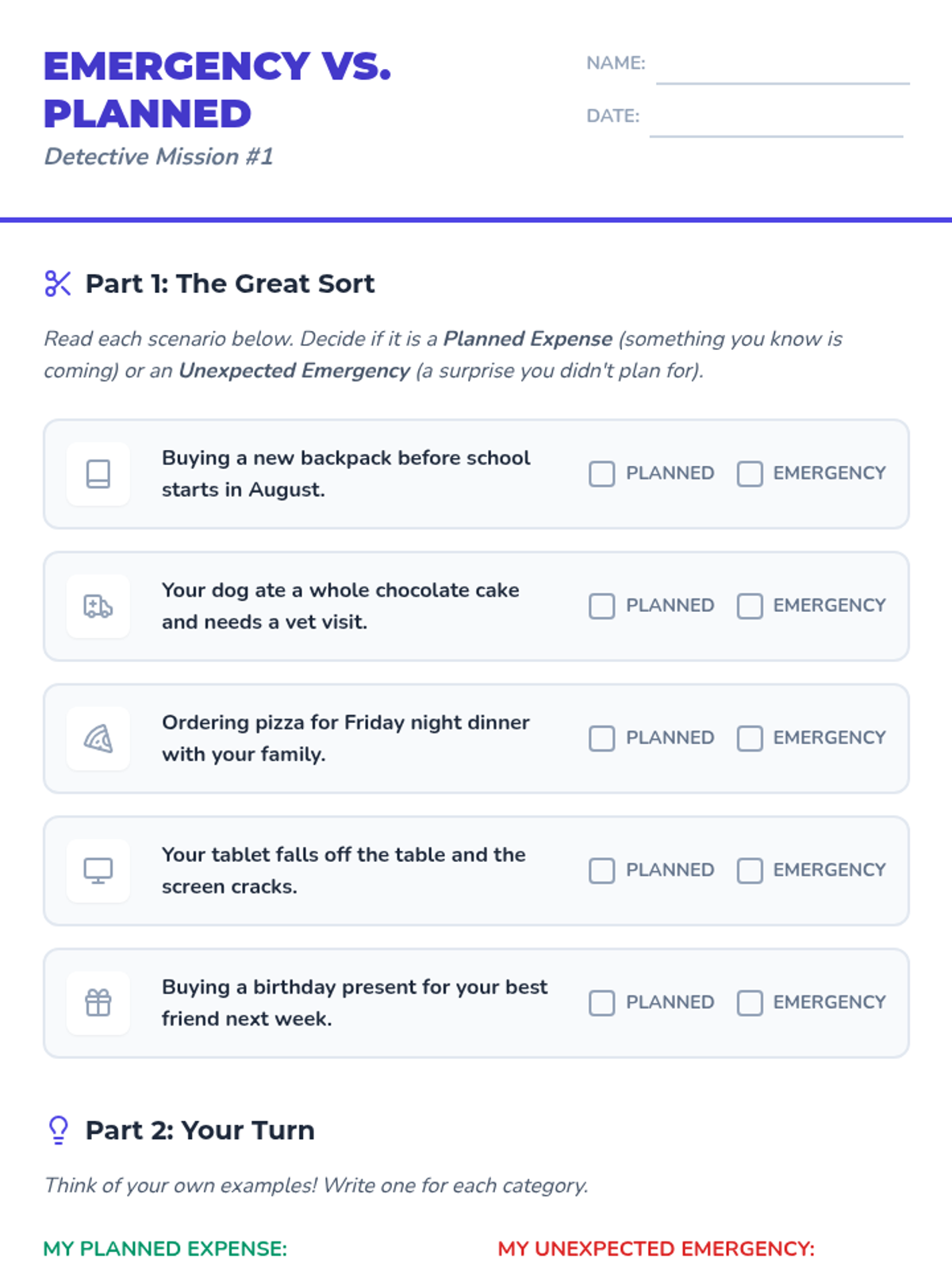Viewport: 952px width, 1270px height.
Task: Click the book icon for backpack scenario
Action: coord(98,474)
